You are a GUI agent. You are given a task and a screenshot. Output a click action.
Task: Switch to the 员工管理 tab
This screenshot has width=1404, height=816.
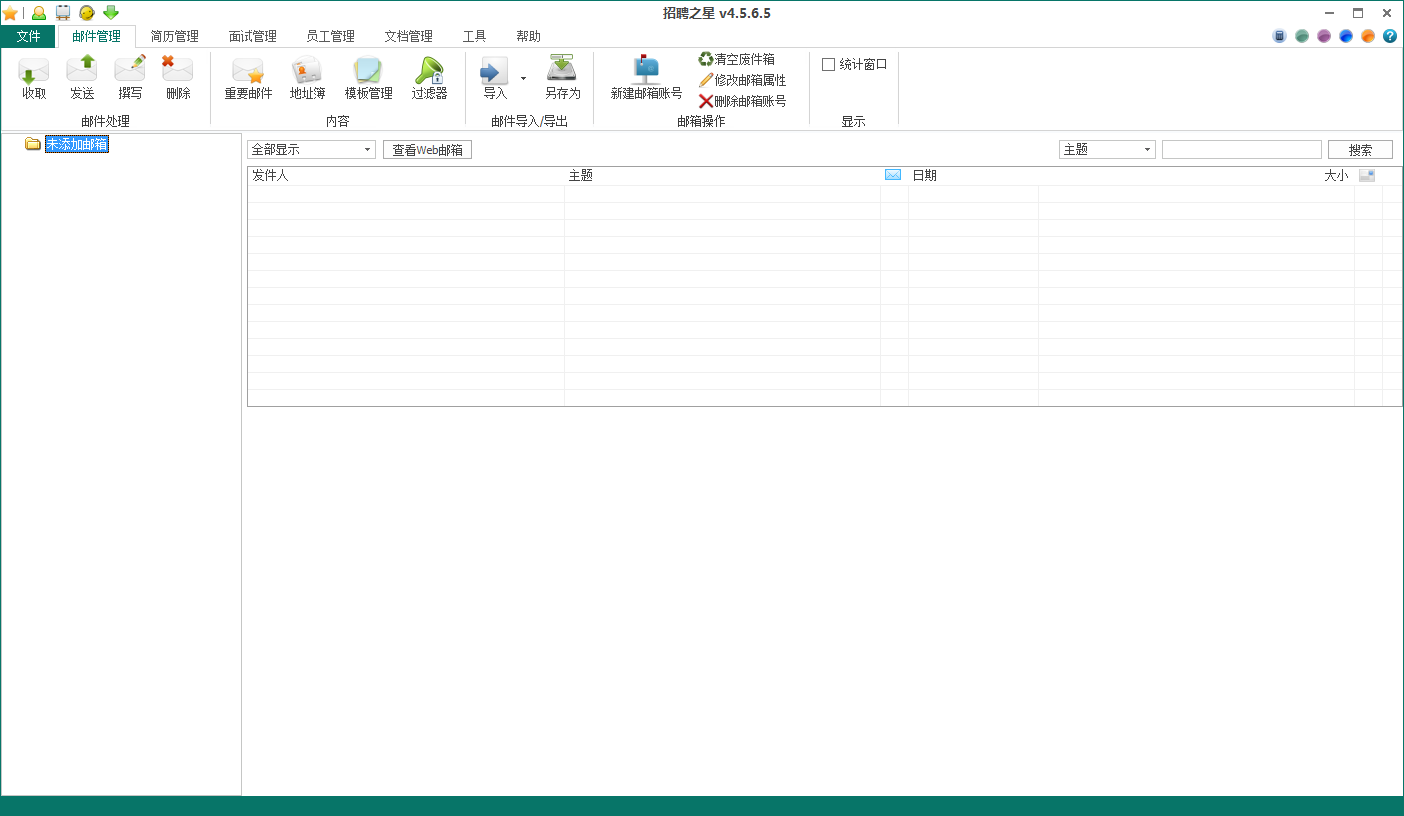(x=331, y=36)
